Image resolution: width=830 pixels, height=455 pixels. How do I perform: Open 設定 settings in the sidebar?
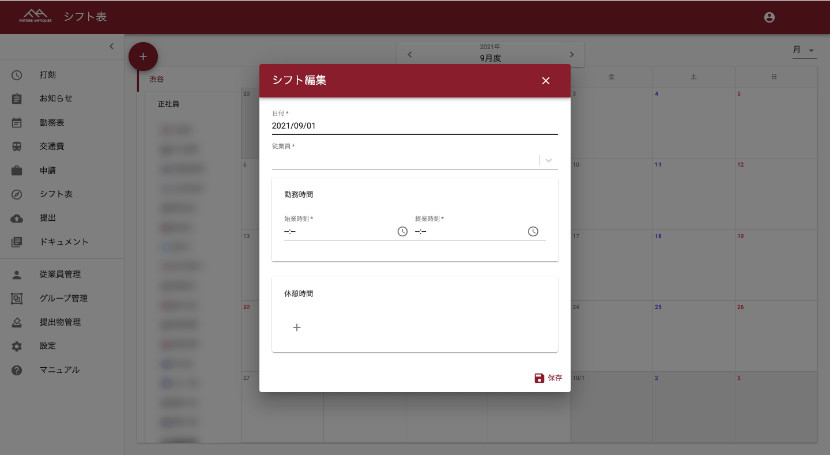[48, 346]
